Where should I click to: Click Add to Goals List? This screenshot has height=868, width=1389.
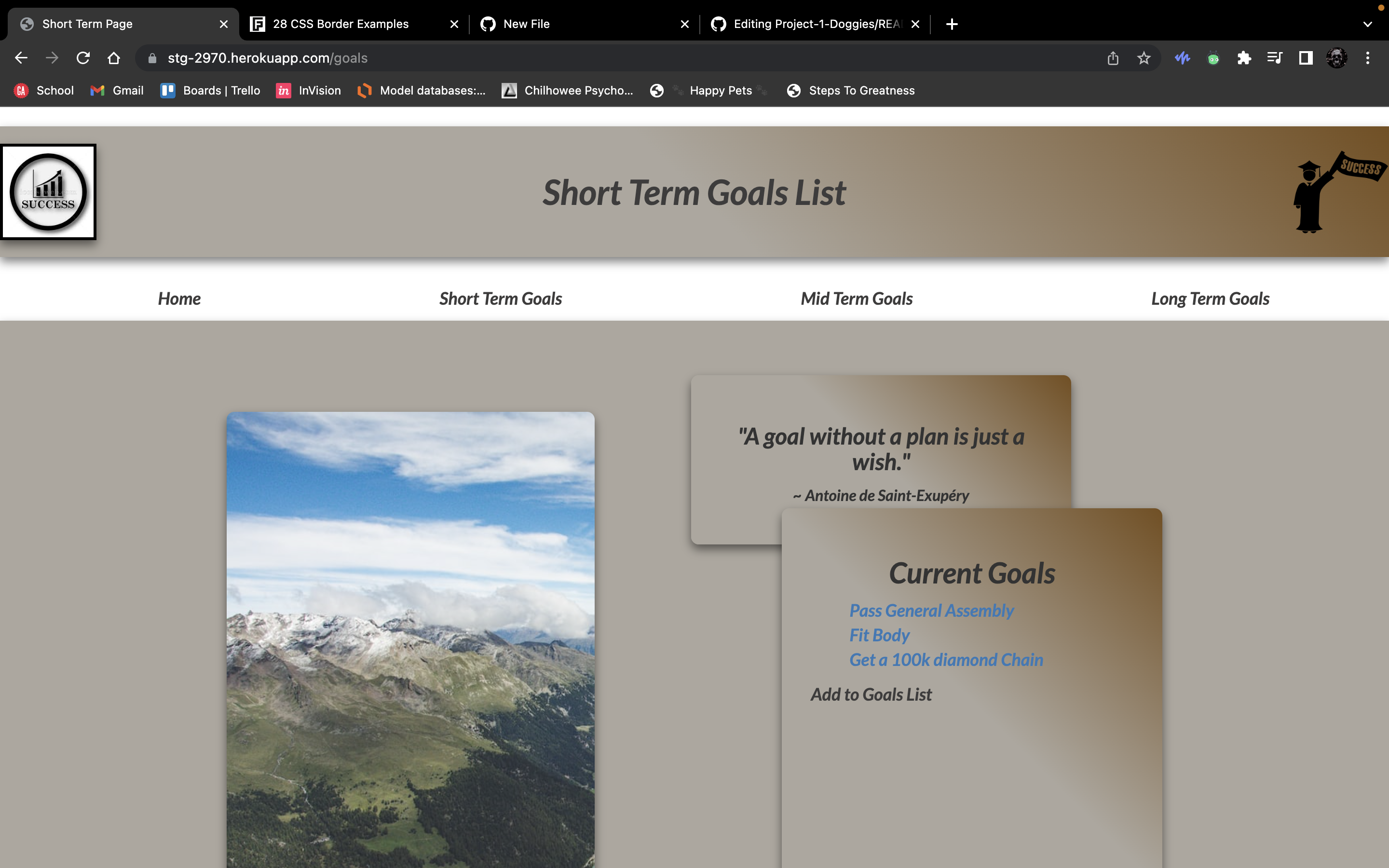(x=871, y=694)
